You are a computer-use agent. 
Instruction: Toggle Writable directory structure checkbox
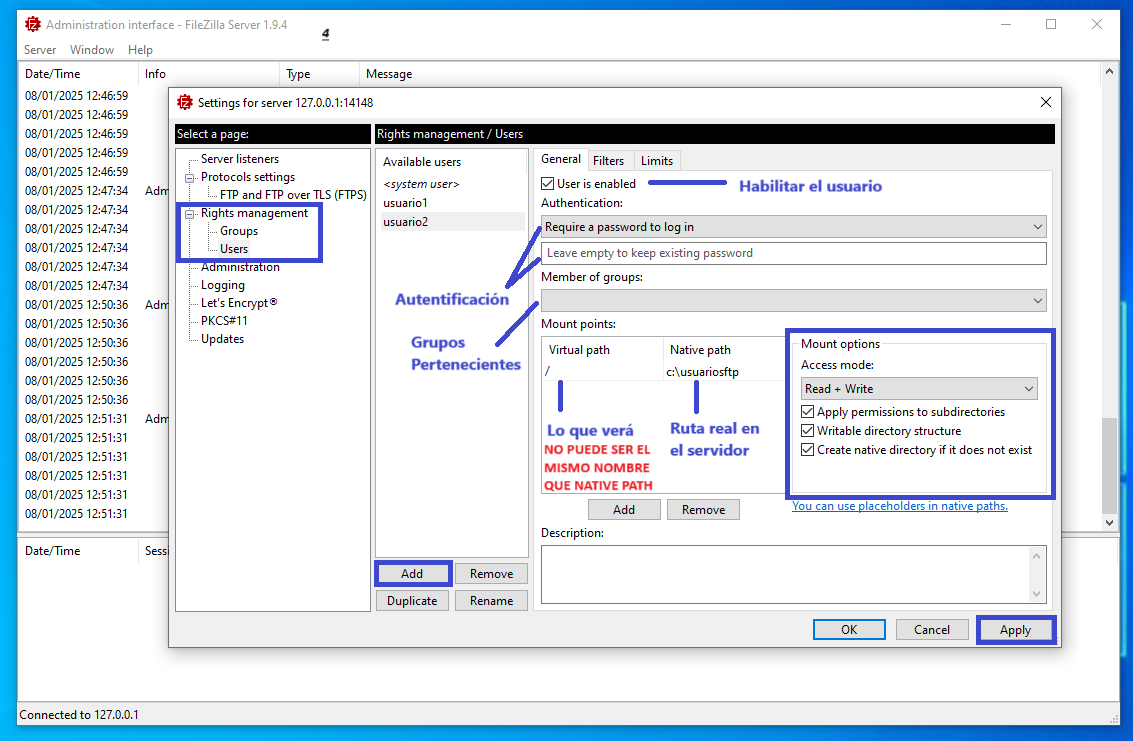[x=808, y=431]
